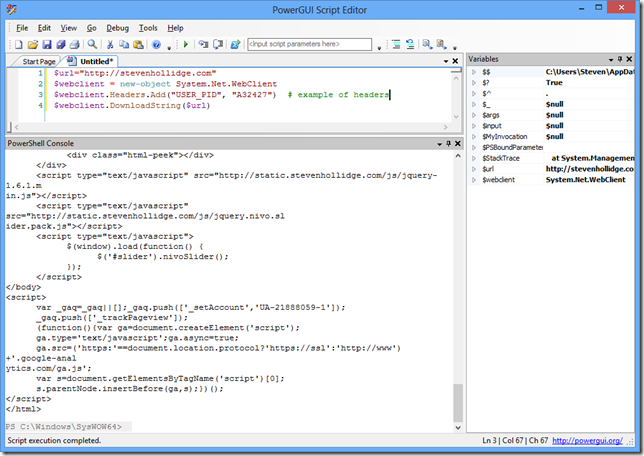Click the second search-in-script toolbar icon

tap(441, 44)
